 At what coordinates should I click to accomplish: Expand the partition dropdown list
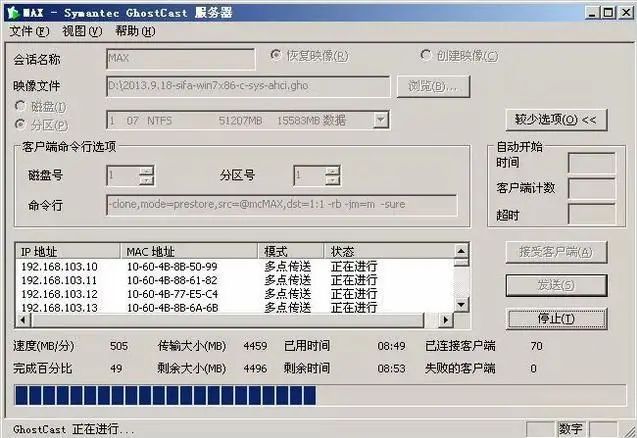381,120
